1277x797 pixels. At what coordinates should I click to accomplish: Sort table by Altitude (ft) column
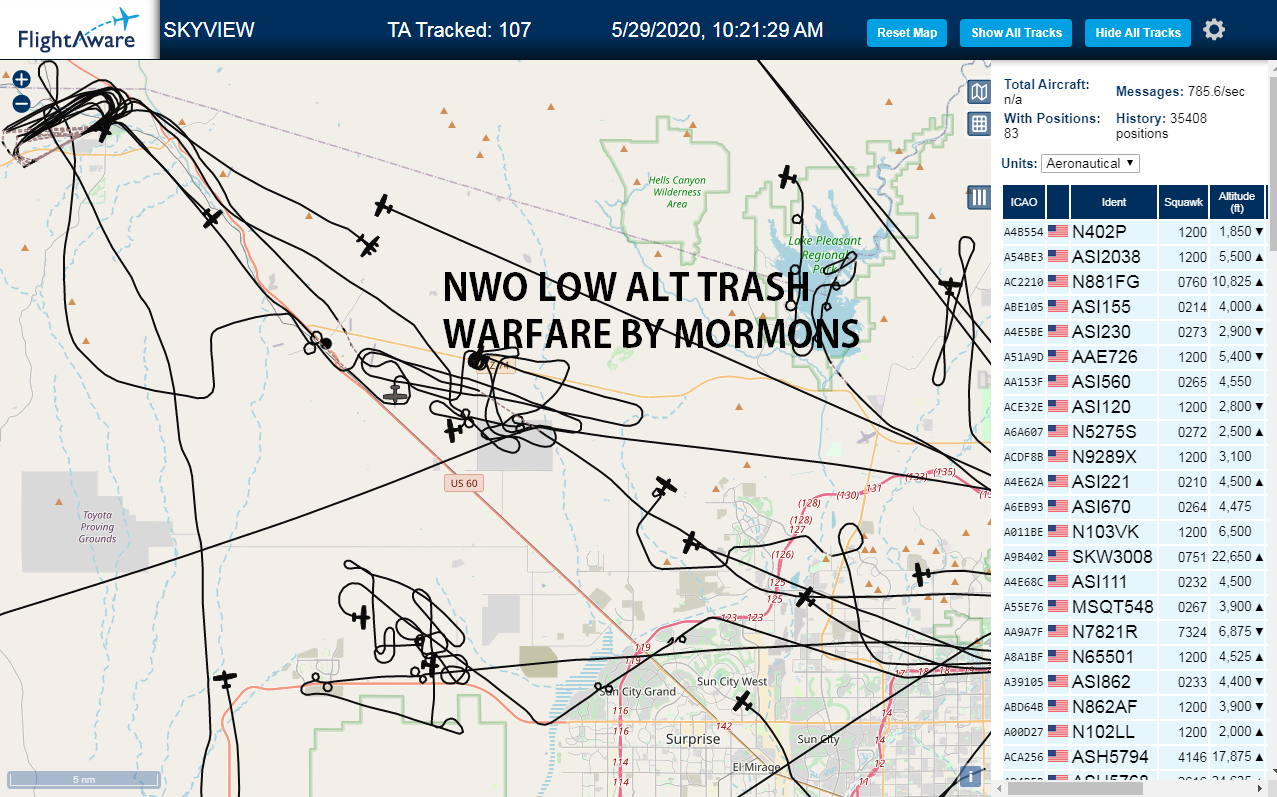[x=1237, y=202]
